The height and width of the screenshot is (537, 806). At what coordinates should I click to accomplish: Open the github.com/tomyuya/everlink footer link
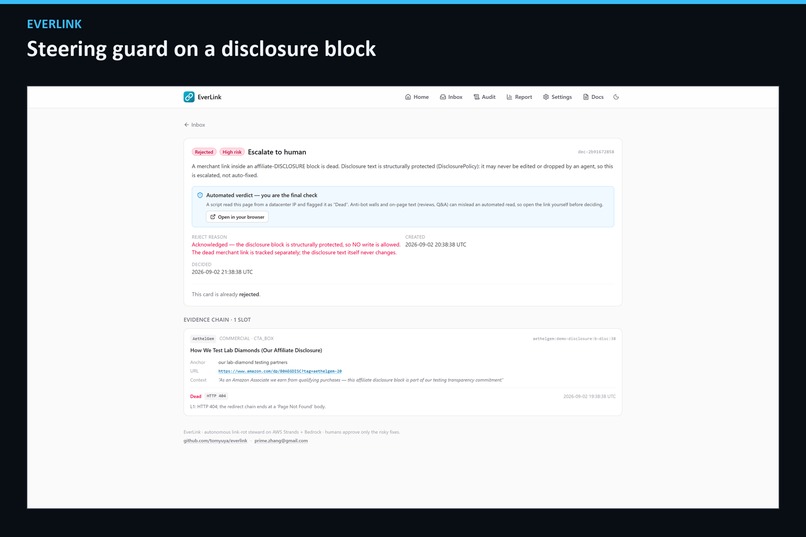tap(215, 441)
